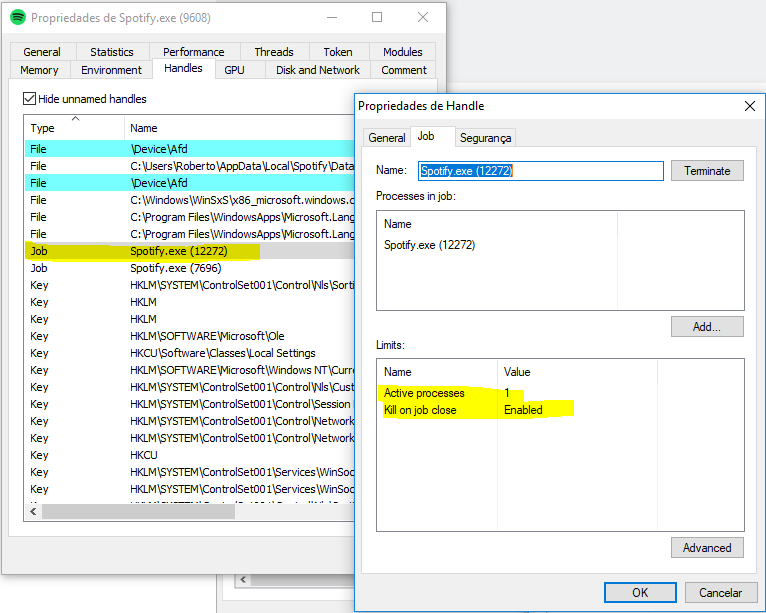Open the Token tab
766x613 pixels.
pyautogui.click(x=338, y=52)
